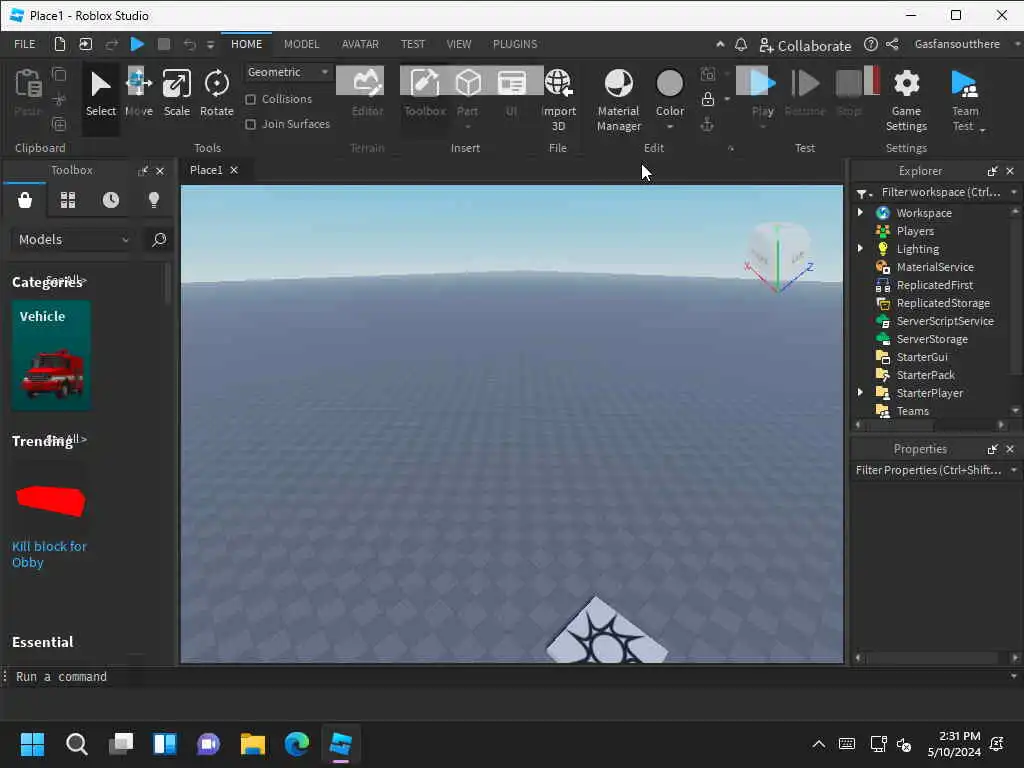Open the Terrain Editor

[x=367, y=93]
